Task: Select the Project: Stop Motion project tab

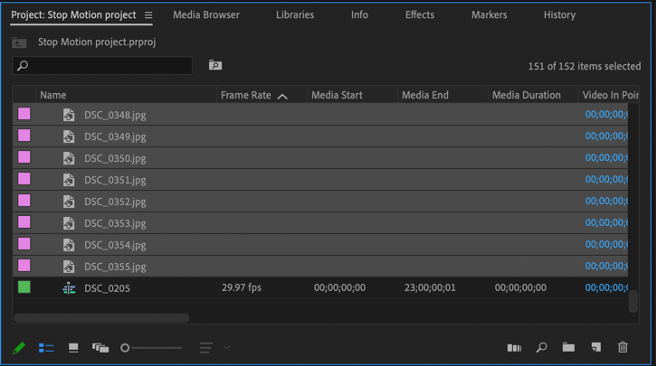Action: pos(74,15)
